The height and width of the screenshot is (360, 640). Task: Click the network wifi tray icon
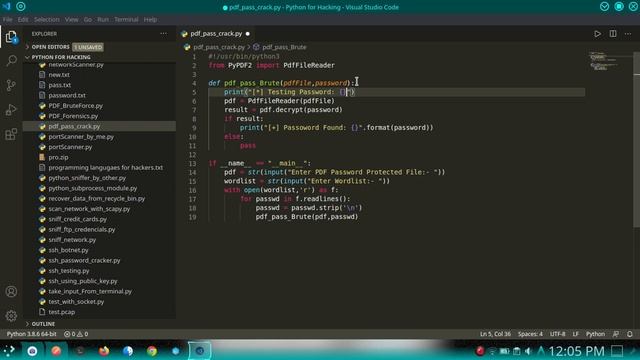tap(492, 351)
